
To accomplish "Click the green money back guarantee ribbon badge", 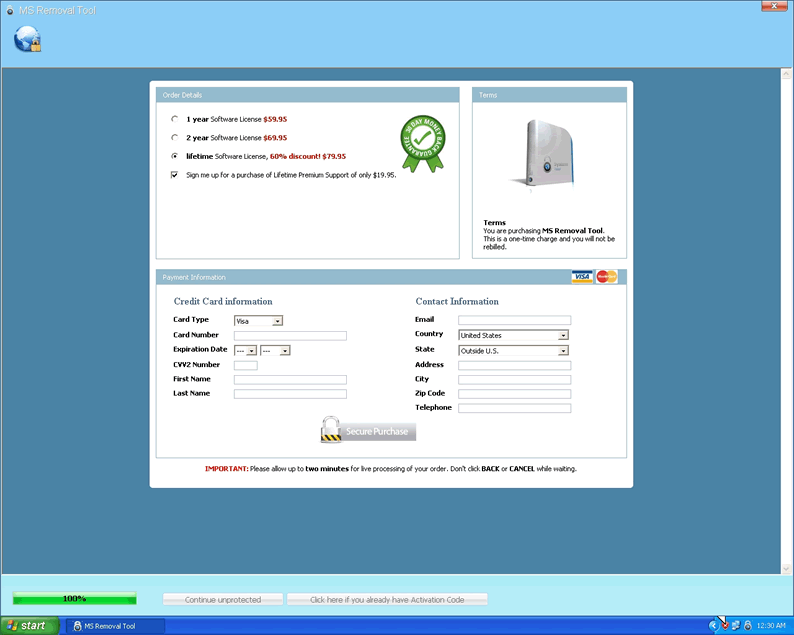I will point(423,141).
